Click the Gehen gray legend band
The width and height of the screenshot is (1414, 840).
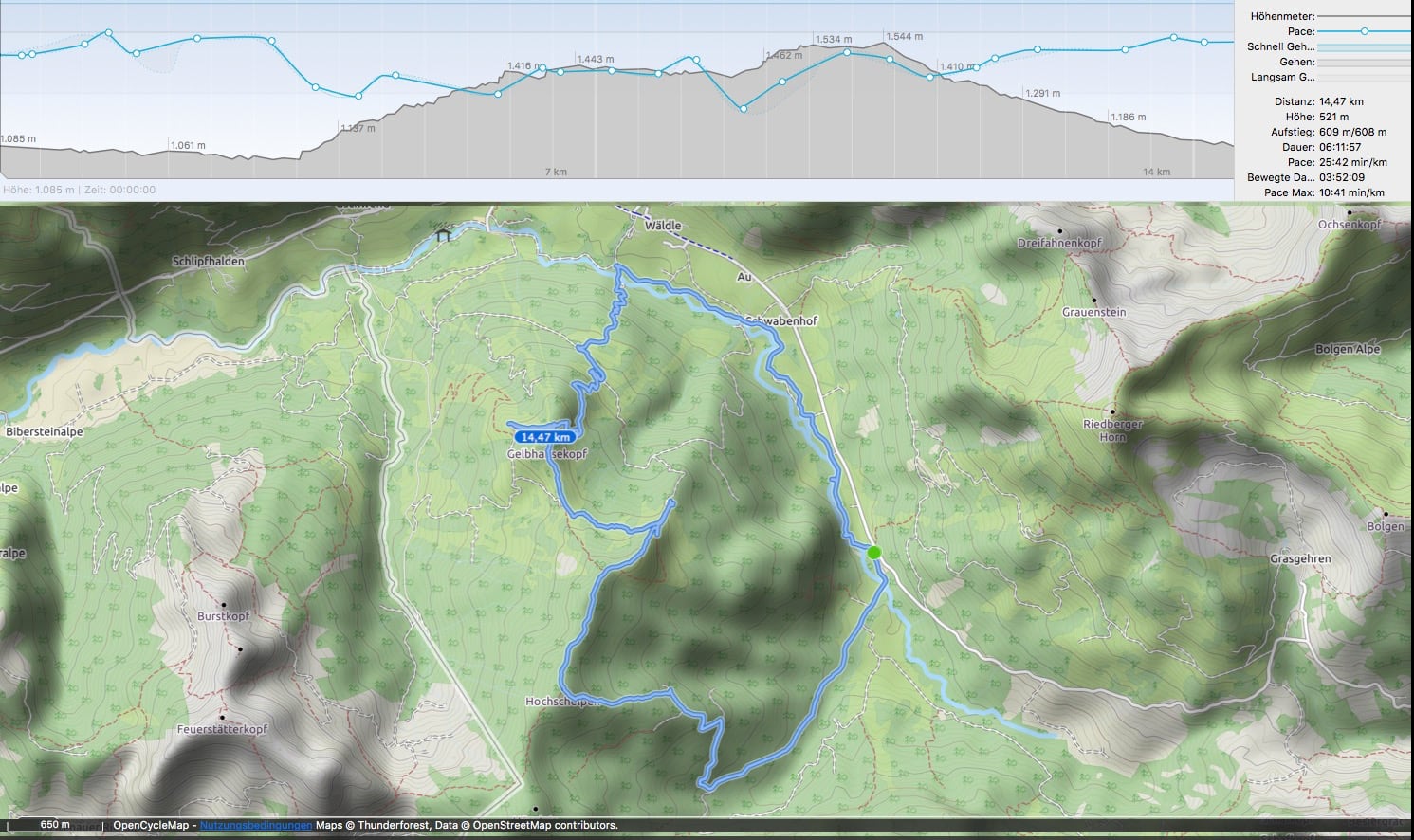[x=1365, y=62]
